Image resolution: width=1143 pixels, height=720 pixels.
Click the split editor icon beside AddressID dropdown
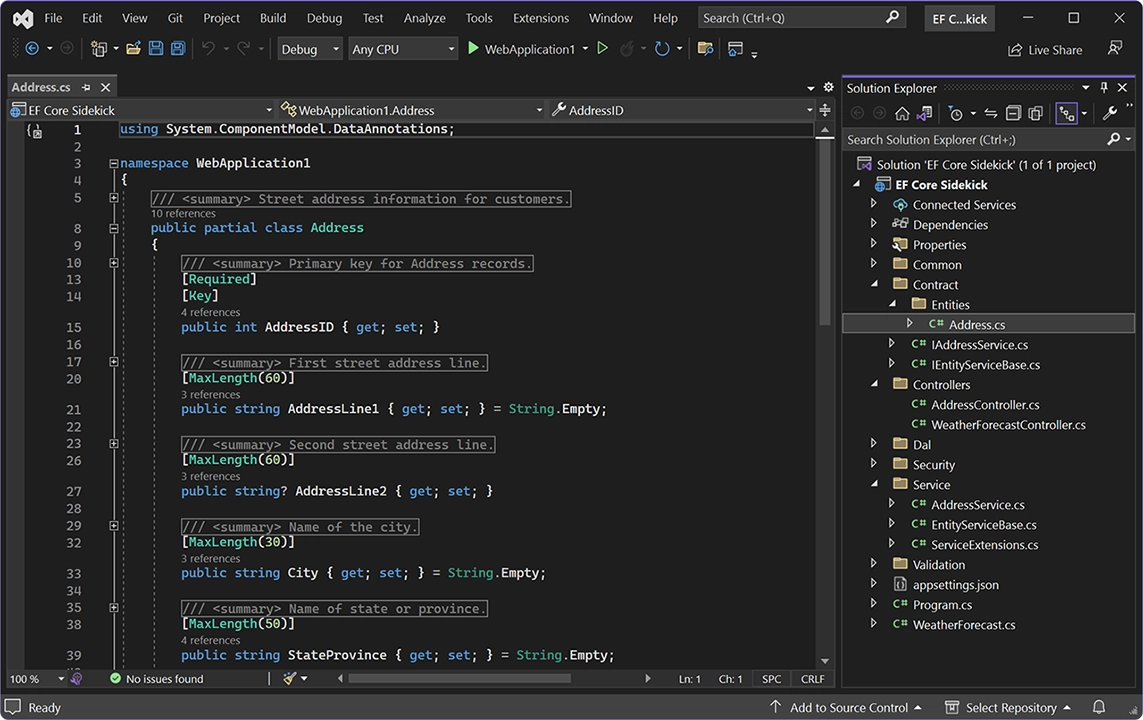point(825,110)
